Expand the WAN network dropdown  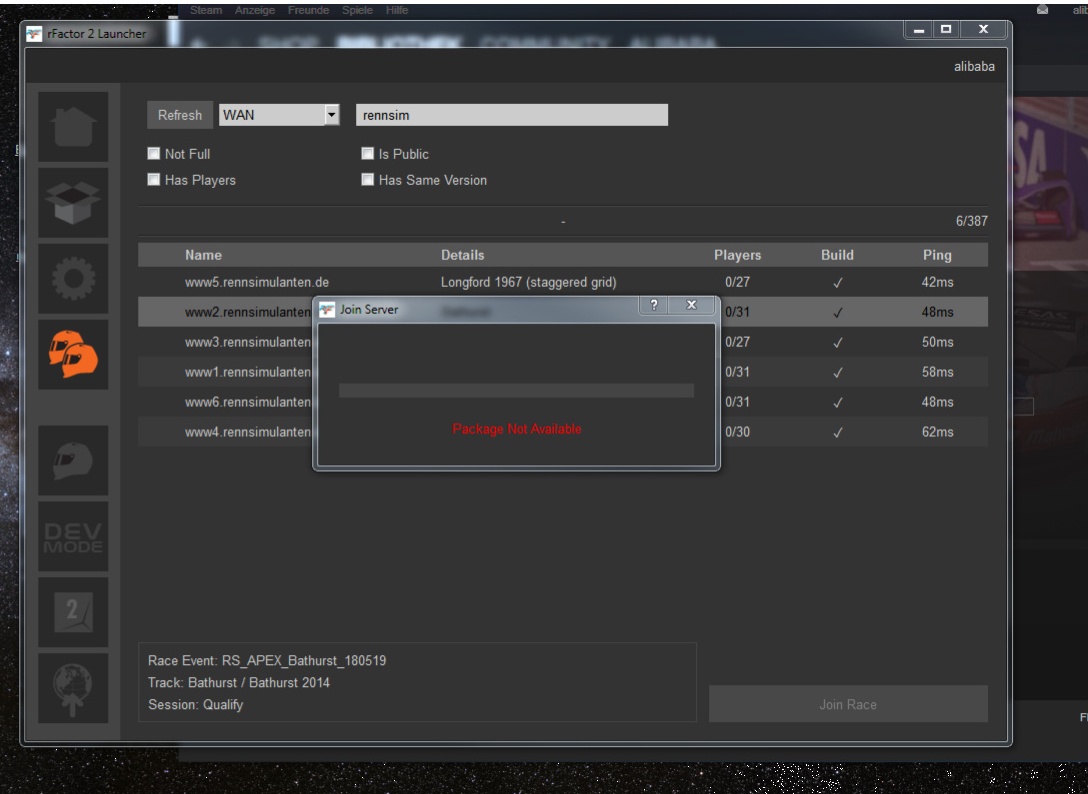(332, 115)
